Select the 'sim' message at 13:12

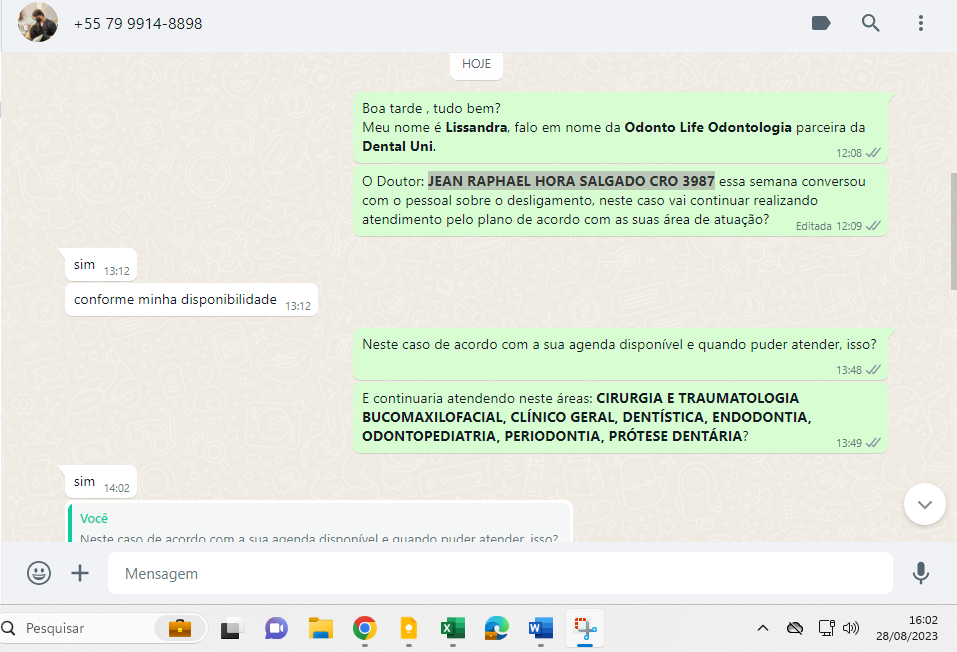pyautogui.click(x=101, y=266)
